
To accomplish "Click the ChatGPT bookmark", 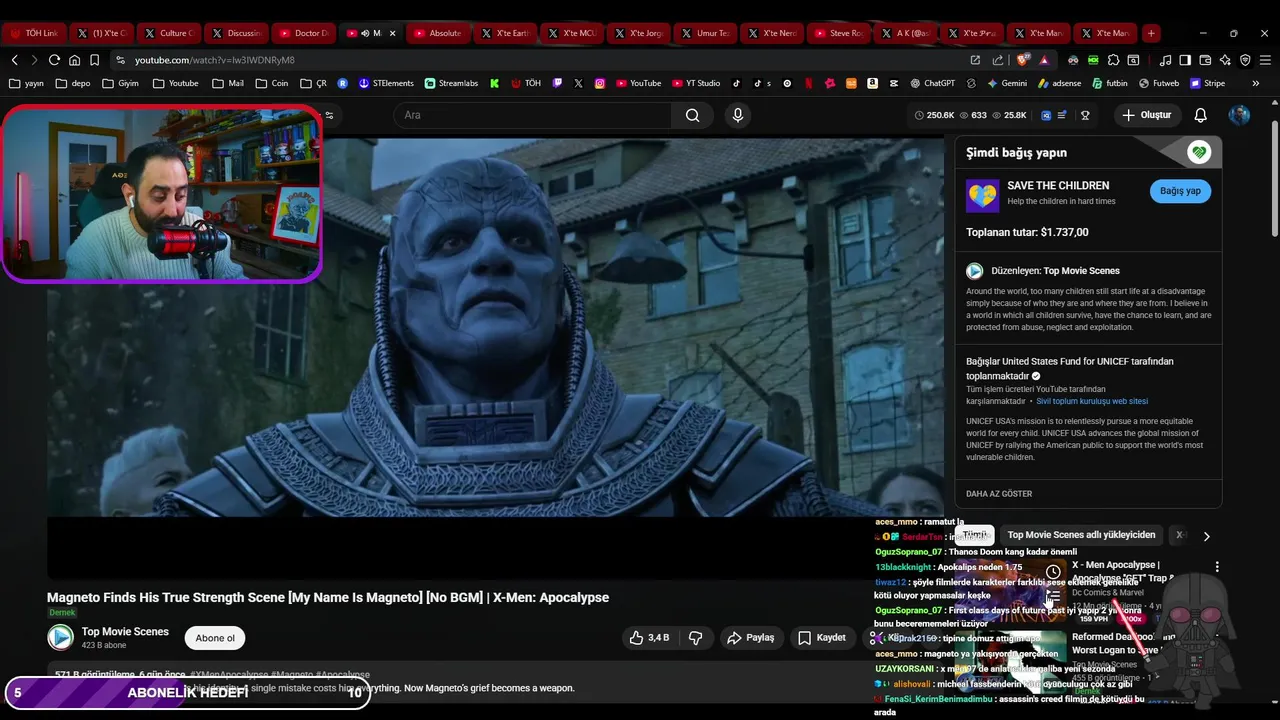I will tap(933, 83).
